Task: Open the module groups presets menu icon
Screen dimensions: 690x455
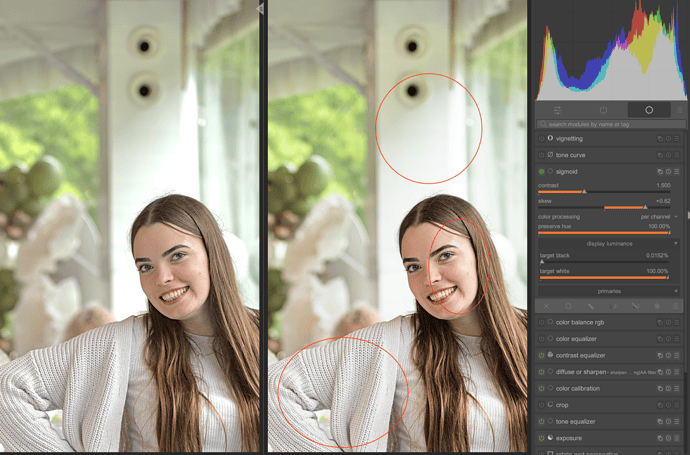Action: point(678,109)
